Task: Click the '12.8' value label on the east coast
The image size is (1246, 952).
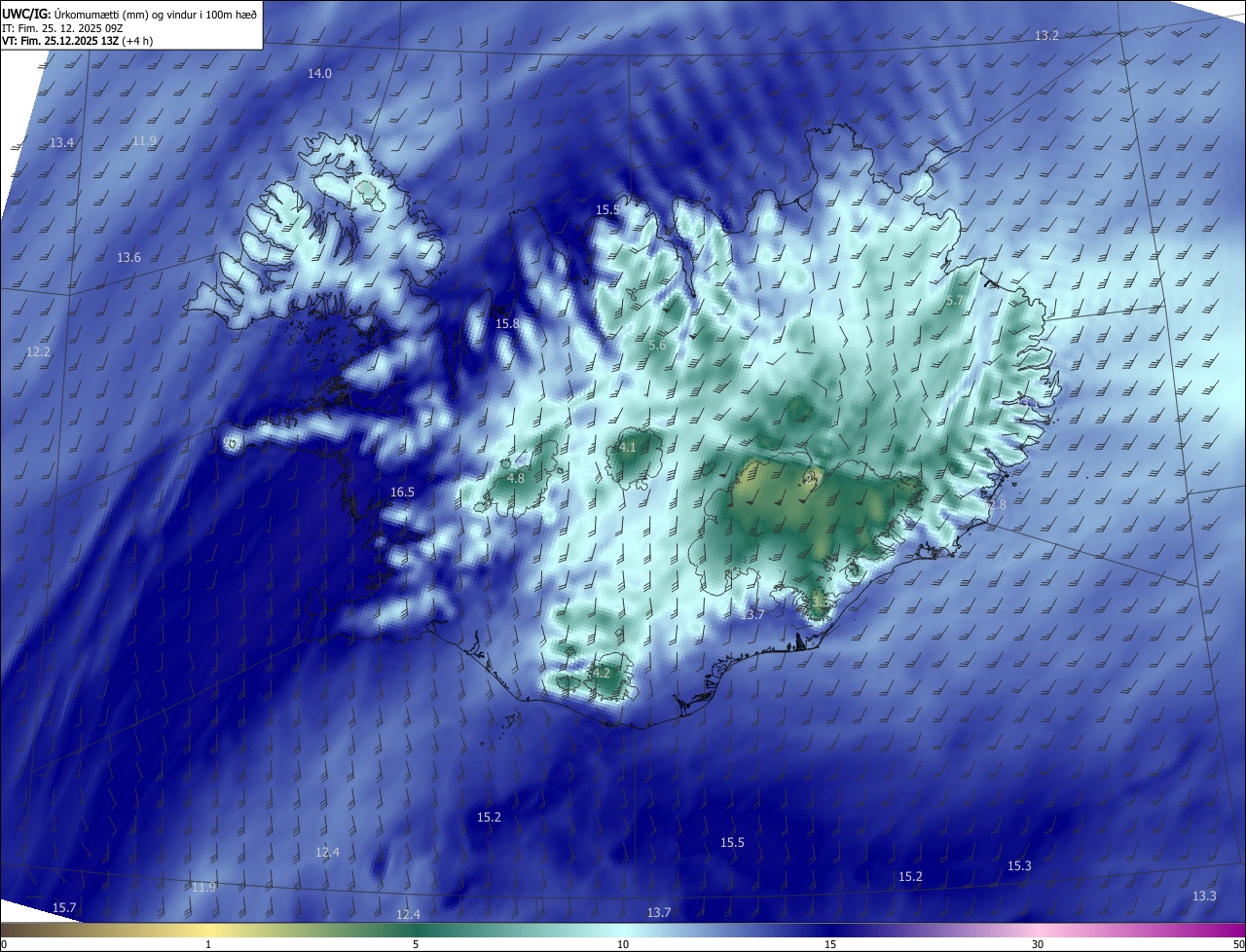Action: tap(995, 505)
